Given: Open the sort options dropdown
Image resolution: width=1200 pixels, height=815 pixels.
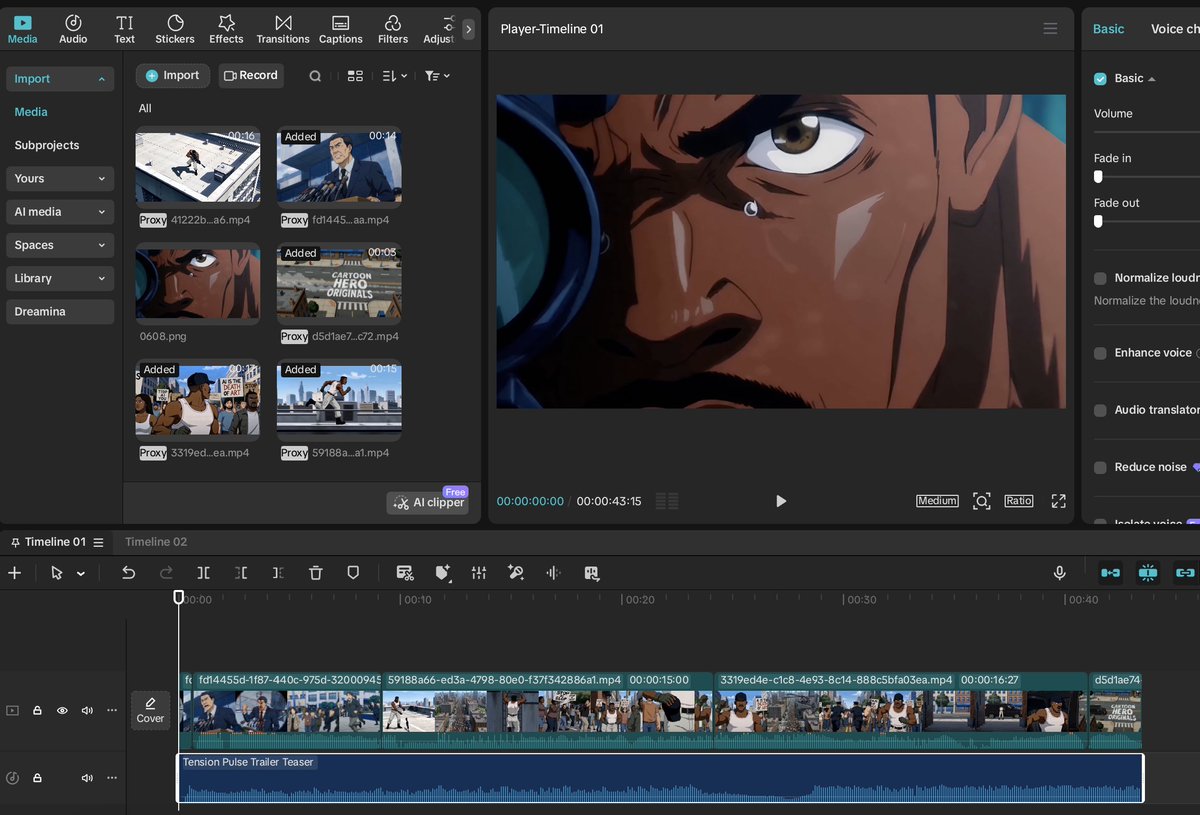Looking at the screenshot, I should 395,76.
